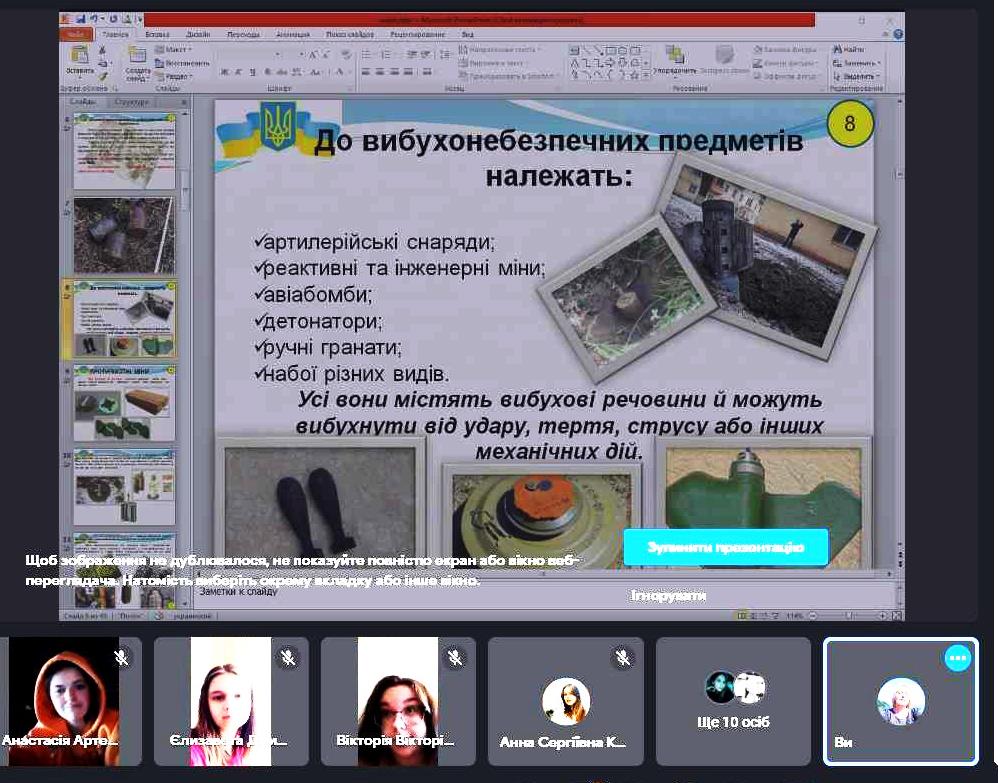
Task: Open the three-dot options on your own tile
Action: click(x=957, y=657)
